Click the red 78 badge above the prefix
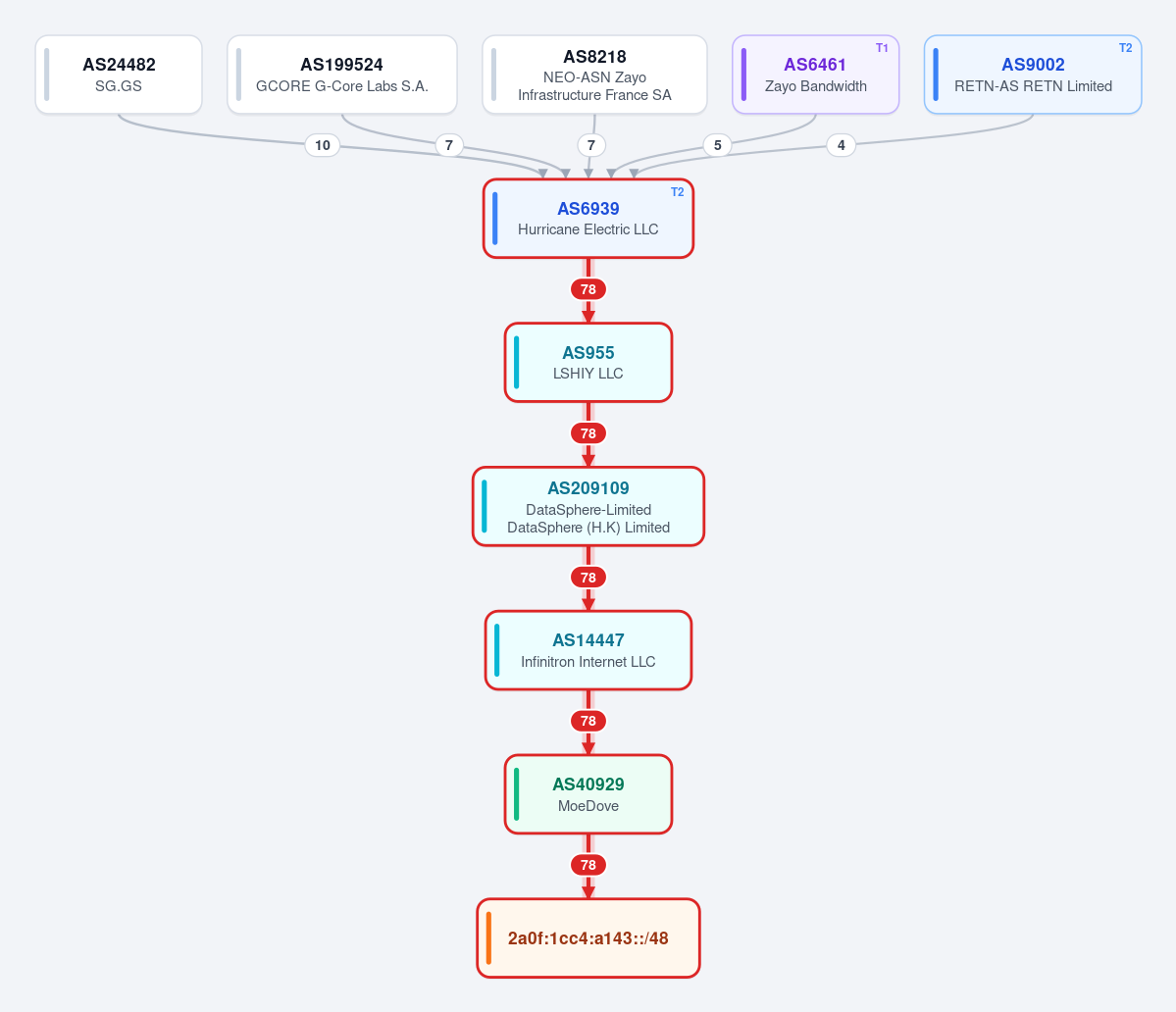This screenshot has width=1176, height=1012. 588,865
